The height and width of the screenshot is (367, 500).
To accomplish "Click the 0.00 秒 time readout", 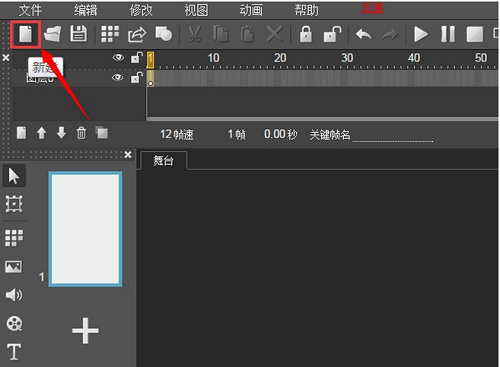I will tap(280, 134).
